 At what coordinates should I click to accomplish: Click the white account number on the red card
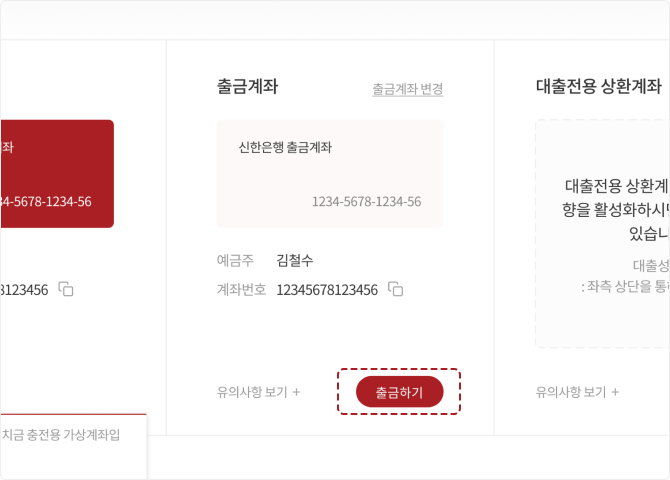pos(46,201)
